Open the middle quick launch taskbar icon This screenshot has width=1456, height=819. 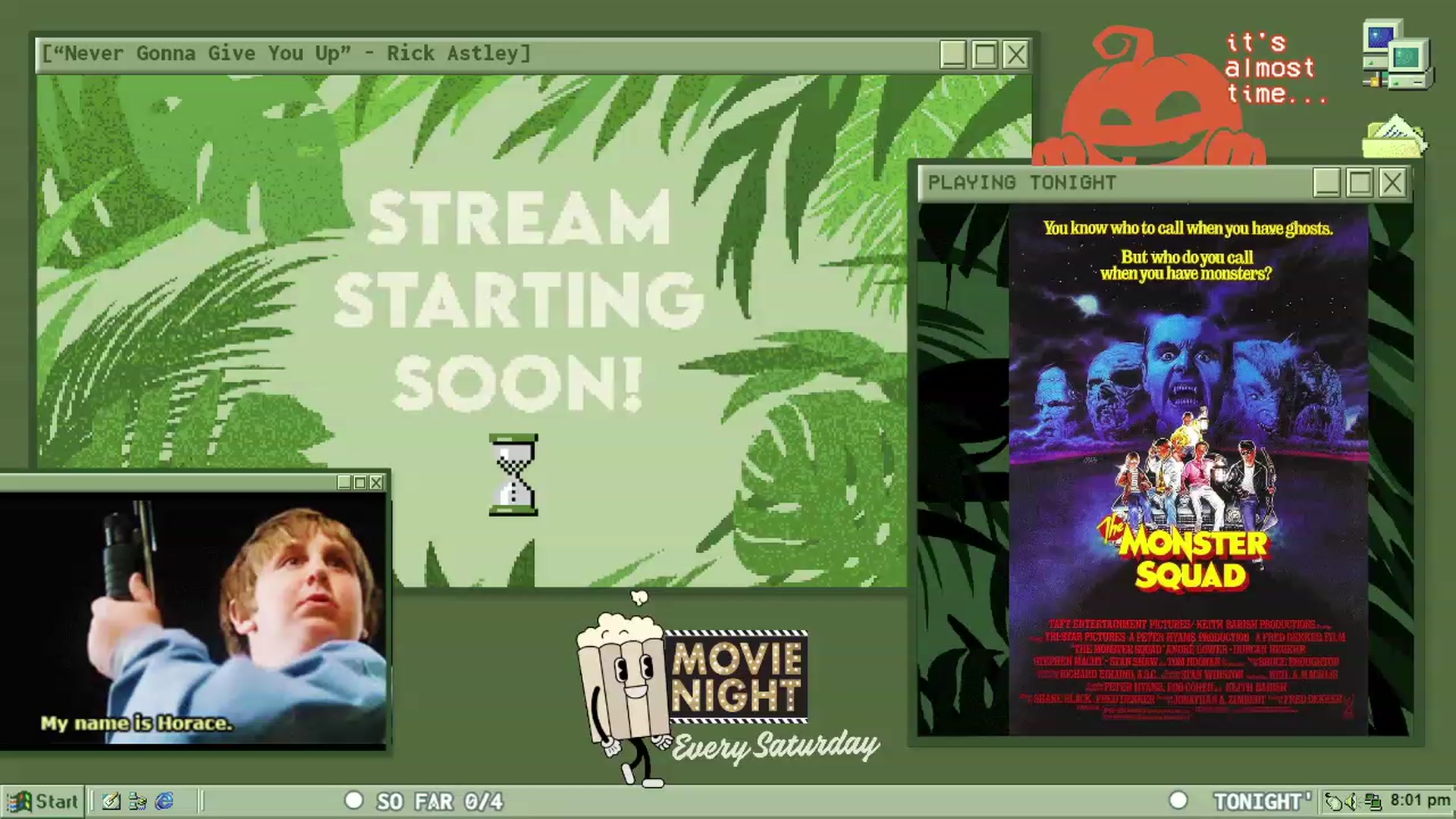[x=138, y=801]
